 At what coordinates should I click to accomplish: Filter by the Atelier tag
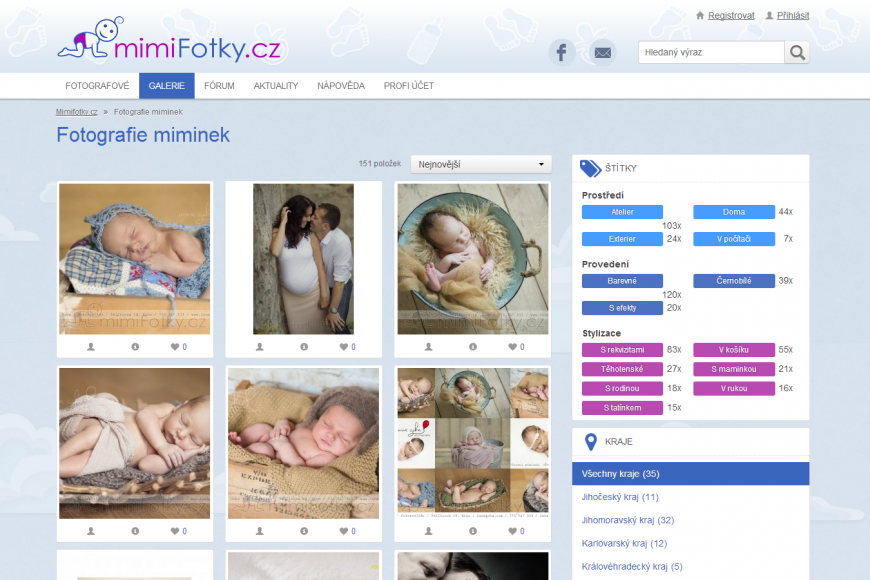coord(622,212)
